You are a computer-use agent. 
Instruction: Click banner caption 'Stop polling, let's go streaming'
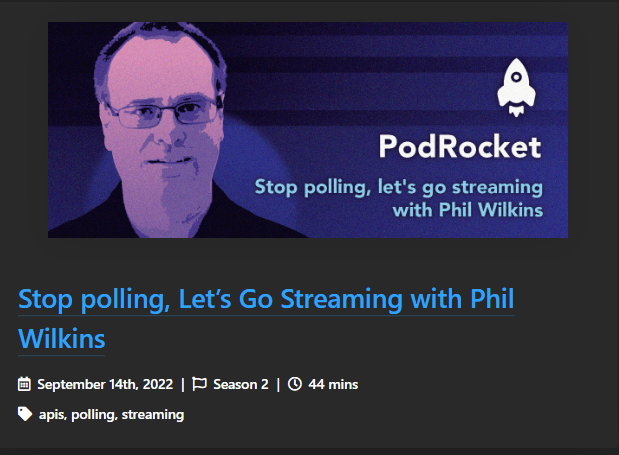pyautogui.click(x=398, y=187)
